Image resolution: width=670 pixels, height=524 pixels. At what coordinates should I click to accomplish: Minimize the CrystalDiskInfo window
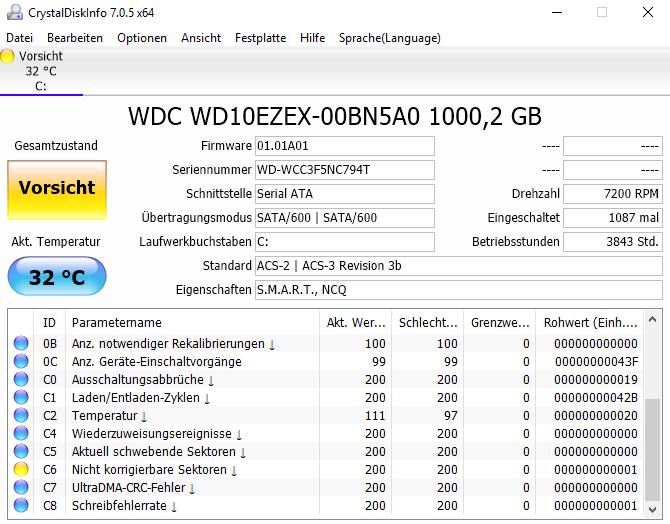(x=557, y=12)
